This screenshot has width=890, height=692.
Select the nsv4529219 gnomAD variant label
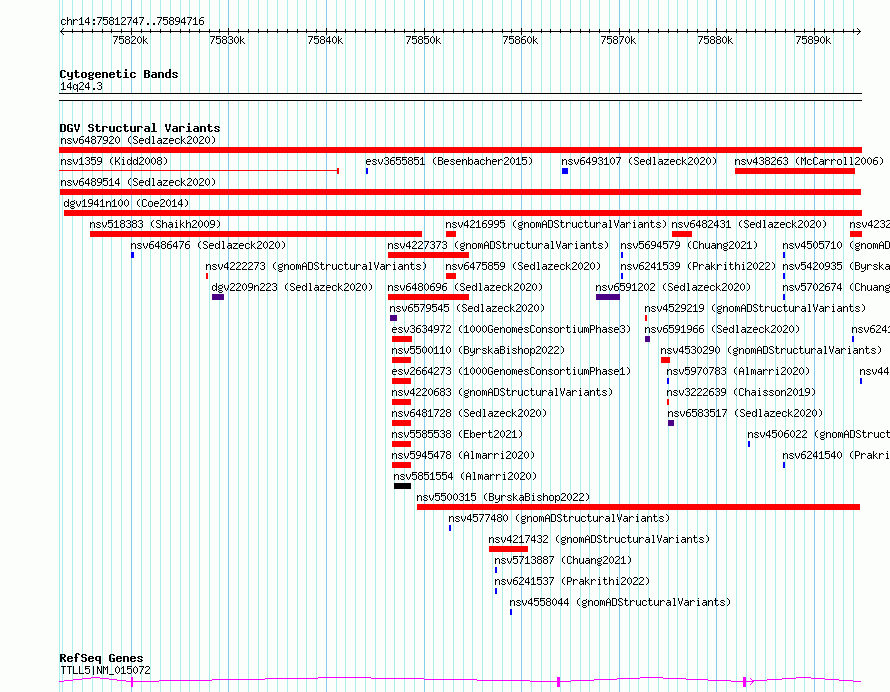(x=755, y=308)
